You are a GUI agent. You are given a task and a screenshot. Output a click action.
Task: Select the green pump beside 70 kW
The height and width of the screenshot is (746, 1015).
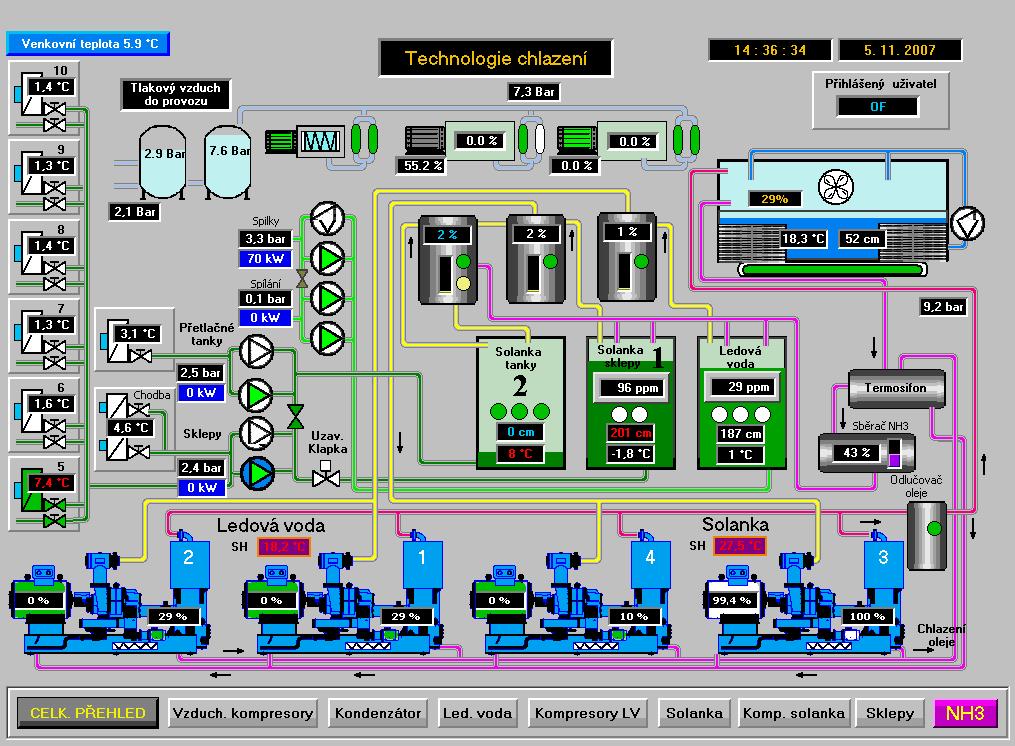[x=328, y=258]
